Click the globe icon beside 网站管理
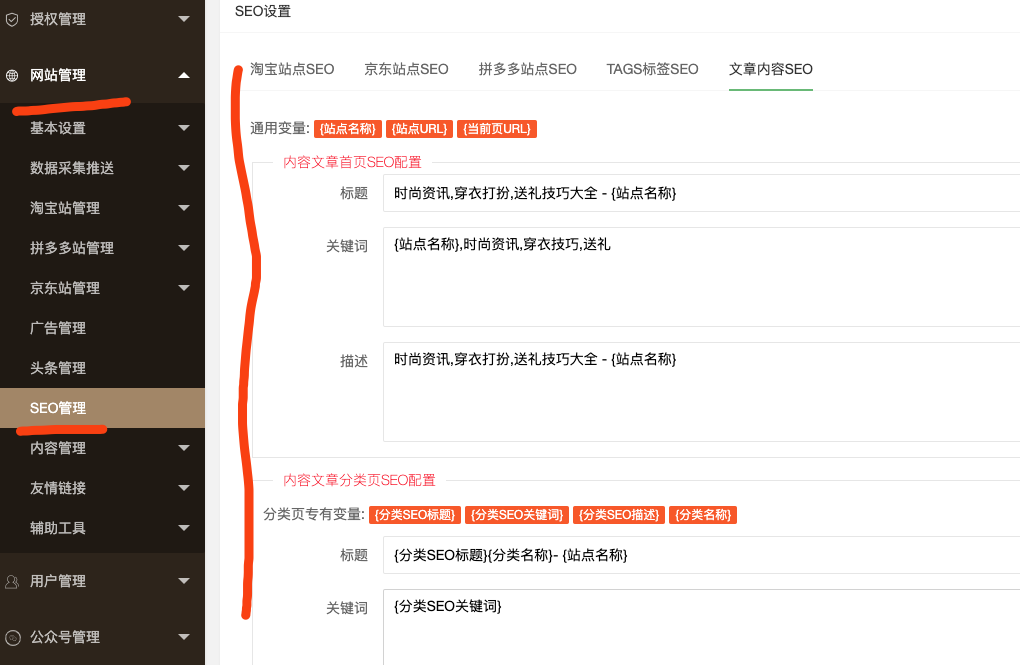This screenshot has height=665, width=1020. pos(12,75)
